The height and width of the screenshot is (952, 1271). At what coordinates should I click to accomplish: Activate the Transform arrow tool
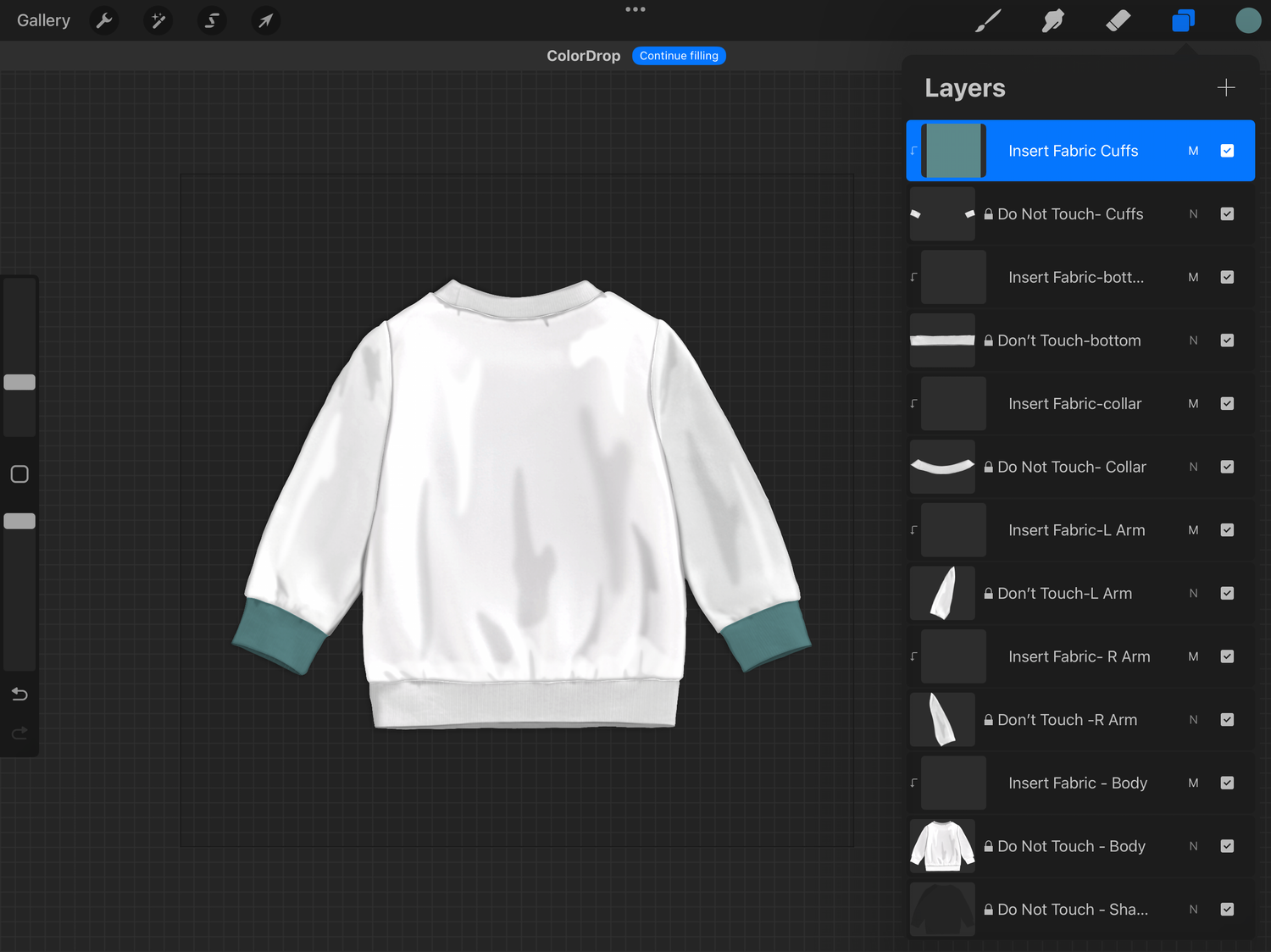[x=265, y=20]
